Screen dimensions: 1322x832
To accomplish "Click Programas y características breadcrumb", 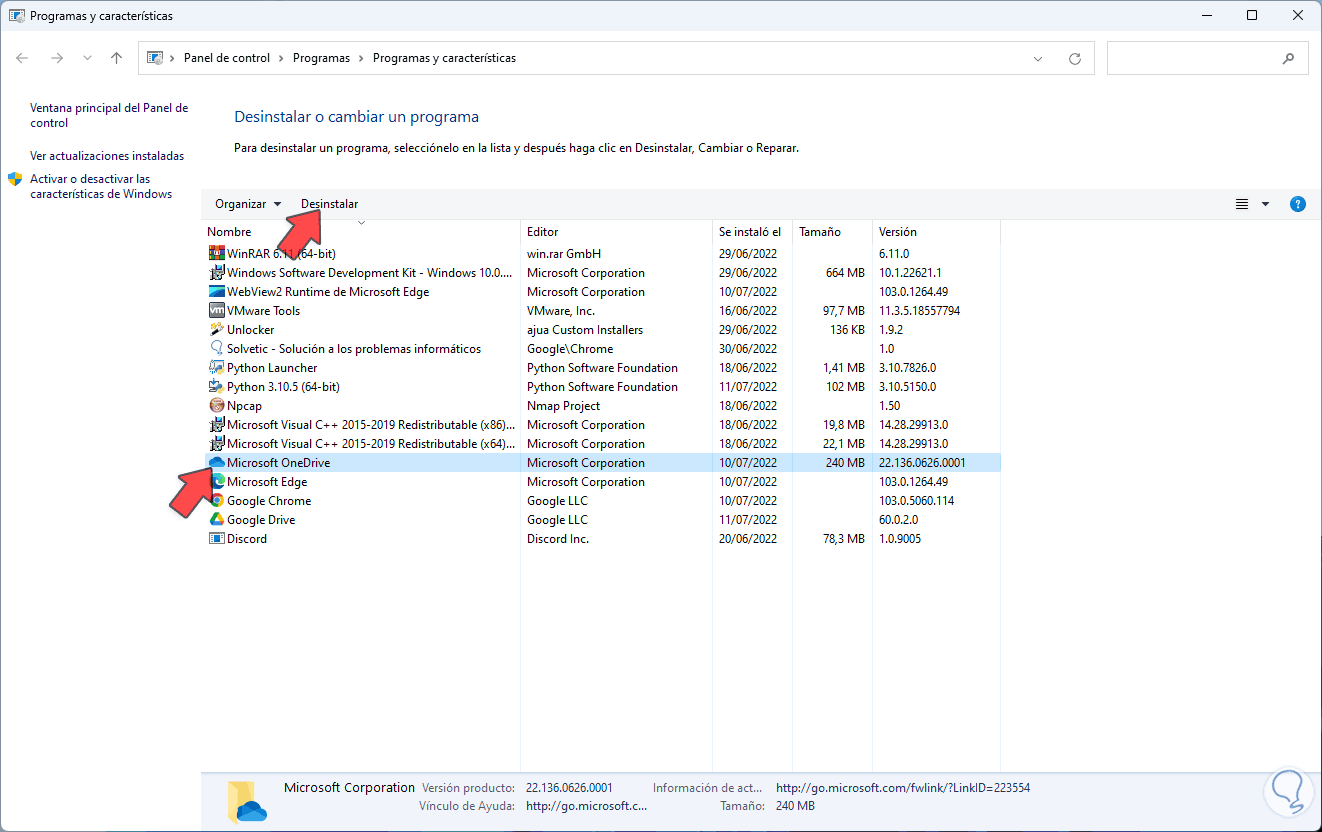I will pos(444,58).
